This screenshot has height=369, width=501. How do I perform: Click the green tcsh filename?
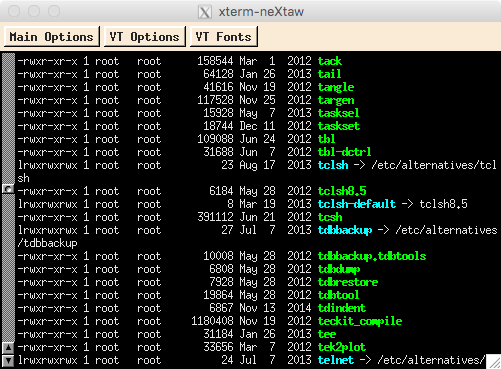tap(330, 217)
